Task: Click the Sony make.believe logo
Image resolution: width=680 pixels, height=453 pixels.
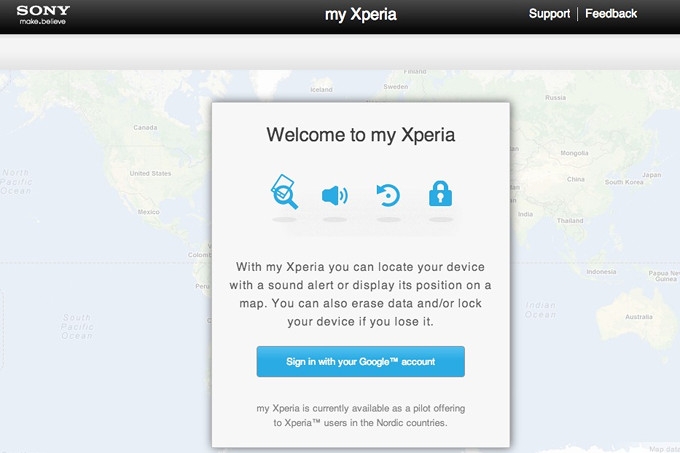Action: (43, 15)
